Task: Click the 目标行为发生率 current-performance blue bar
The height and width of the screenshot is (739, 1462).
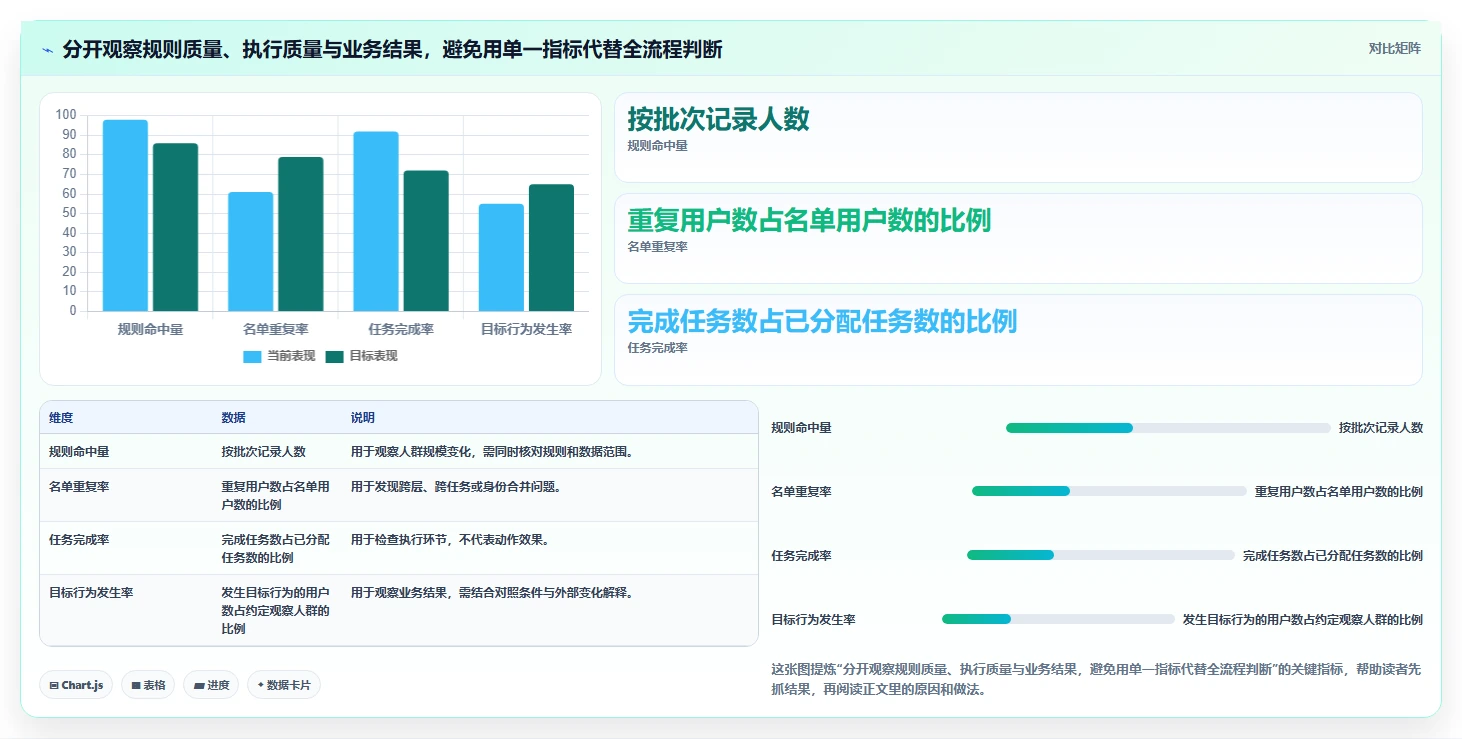Action: click(x=501, y=257)
